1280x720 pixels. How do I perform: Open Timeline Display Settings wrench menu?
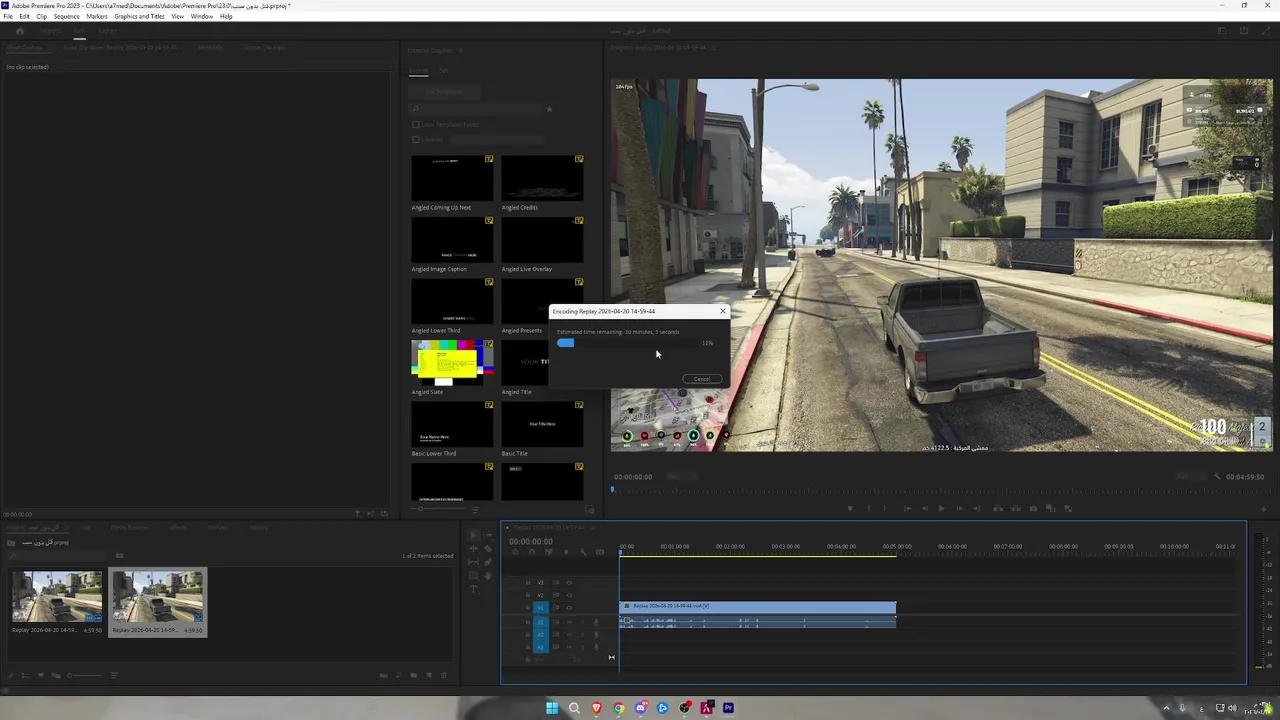click(583, 552)
